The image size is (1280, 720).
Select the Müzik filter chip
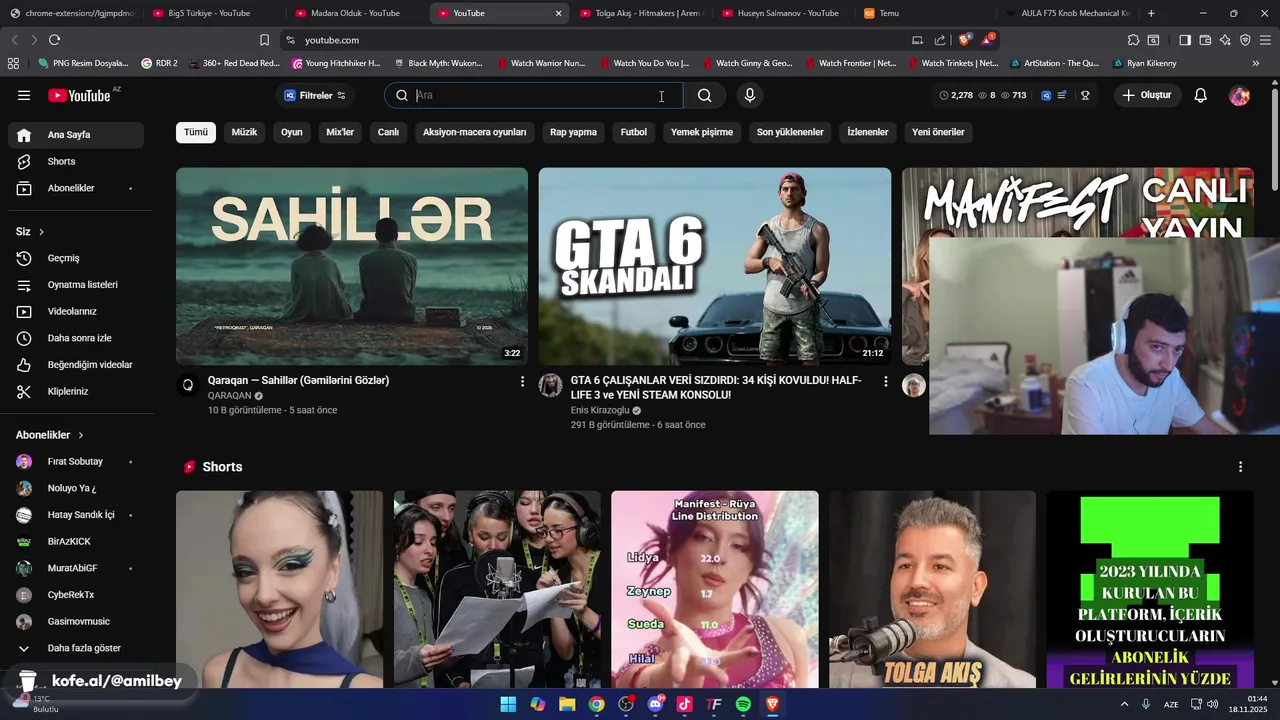point(244,132)
